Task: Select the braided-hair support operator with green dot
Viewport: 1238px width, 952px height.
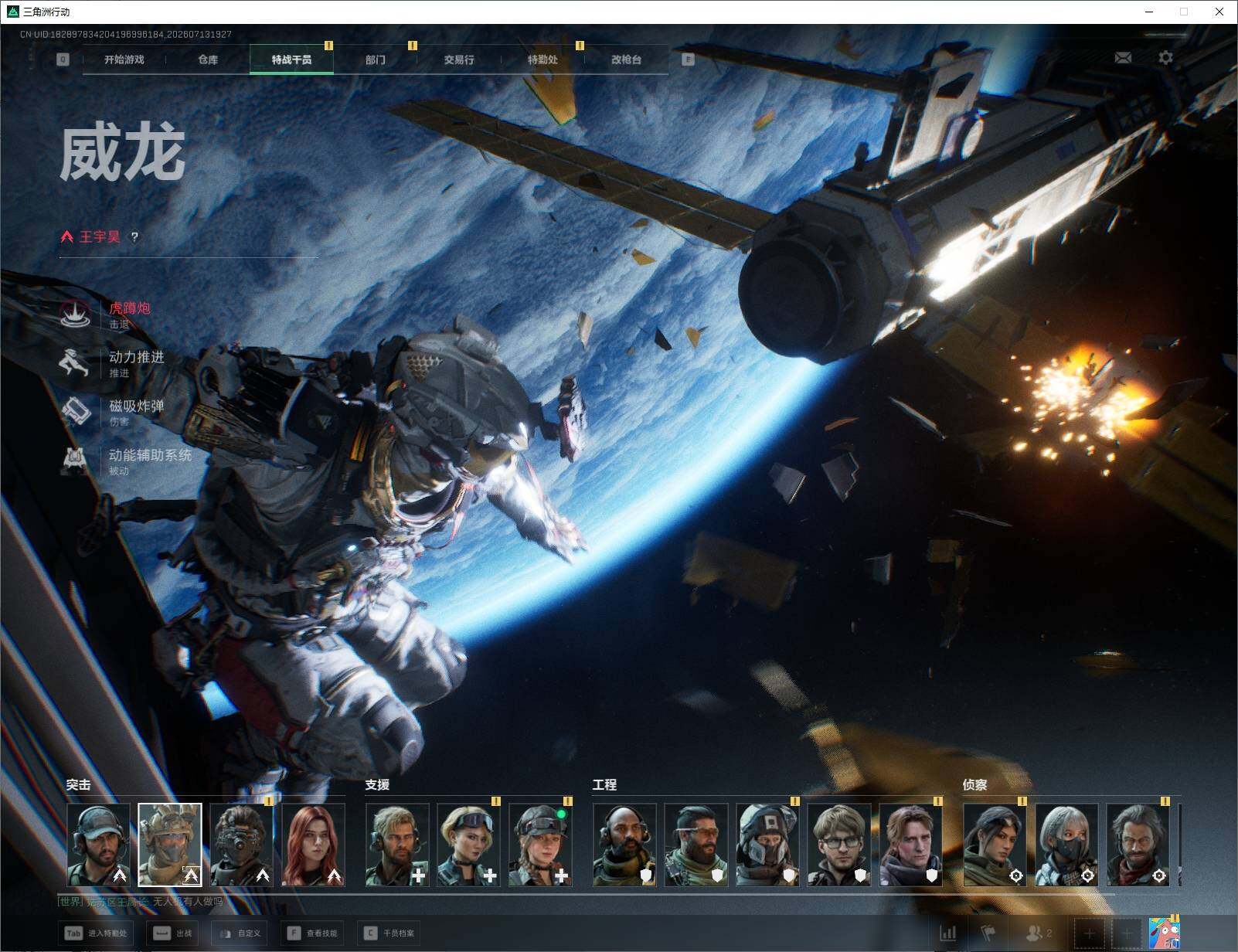Action: point(540,845)
